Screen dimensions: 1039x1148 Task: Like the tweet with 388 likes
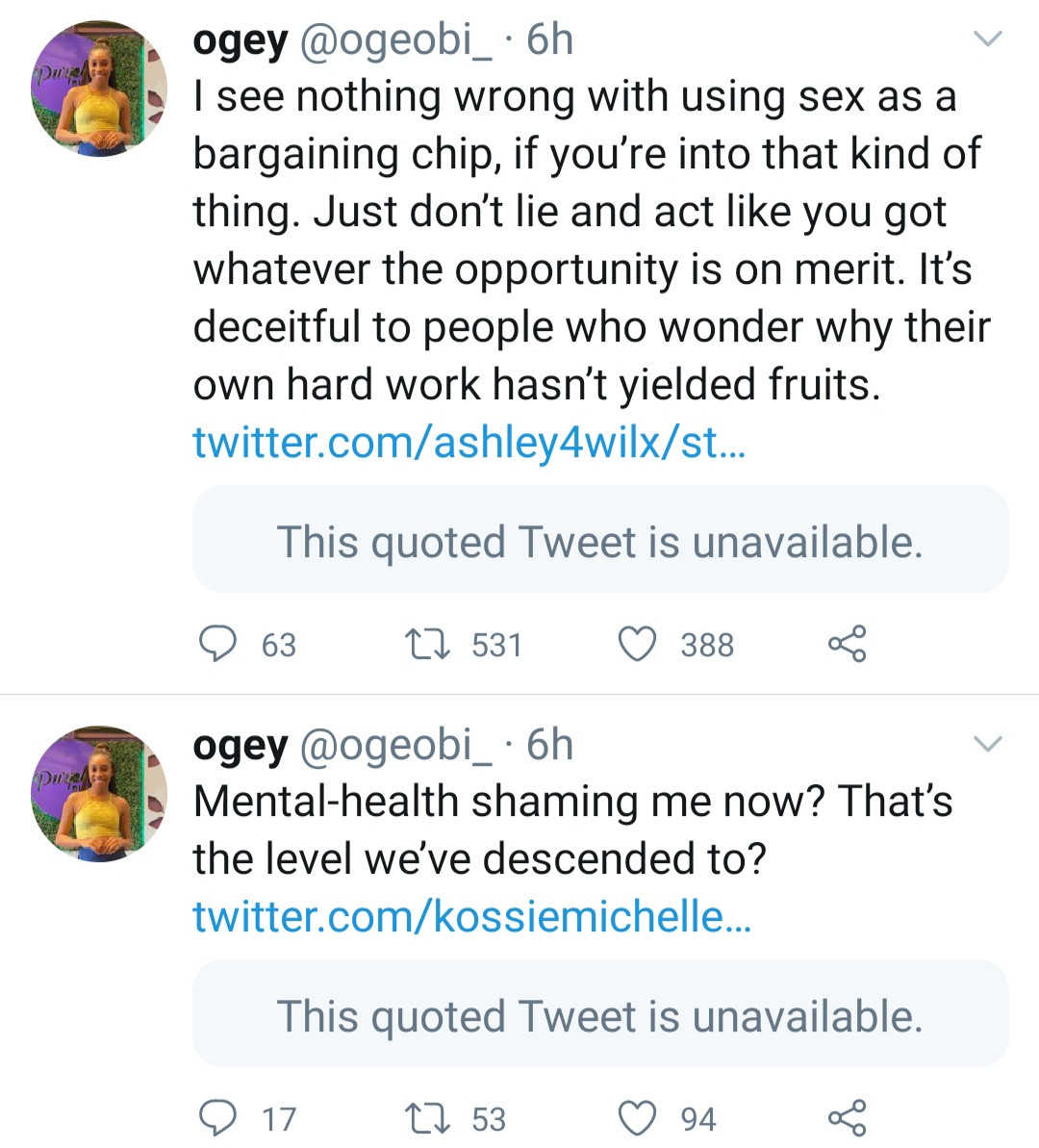(636, 644)
